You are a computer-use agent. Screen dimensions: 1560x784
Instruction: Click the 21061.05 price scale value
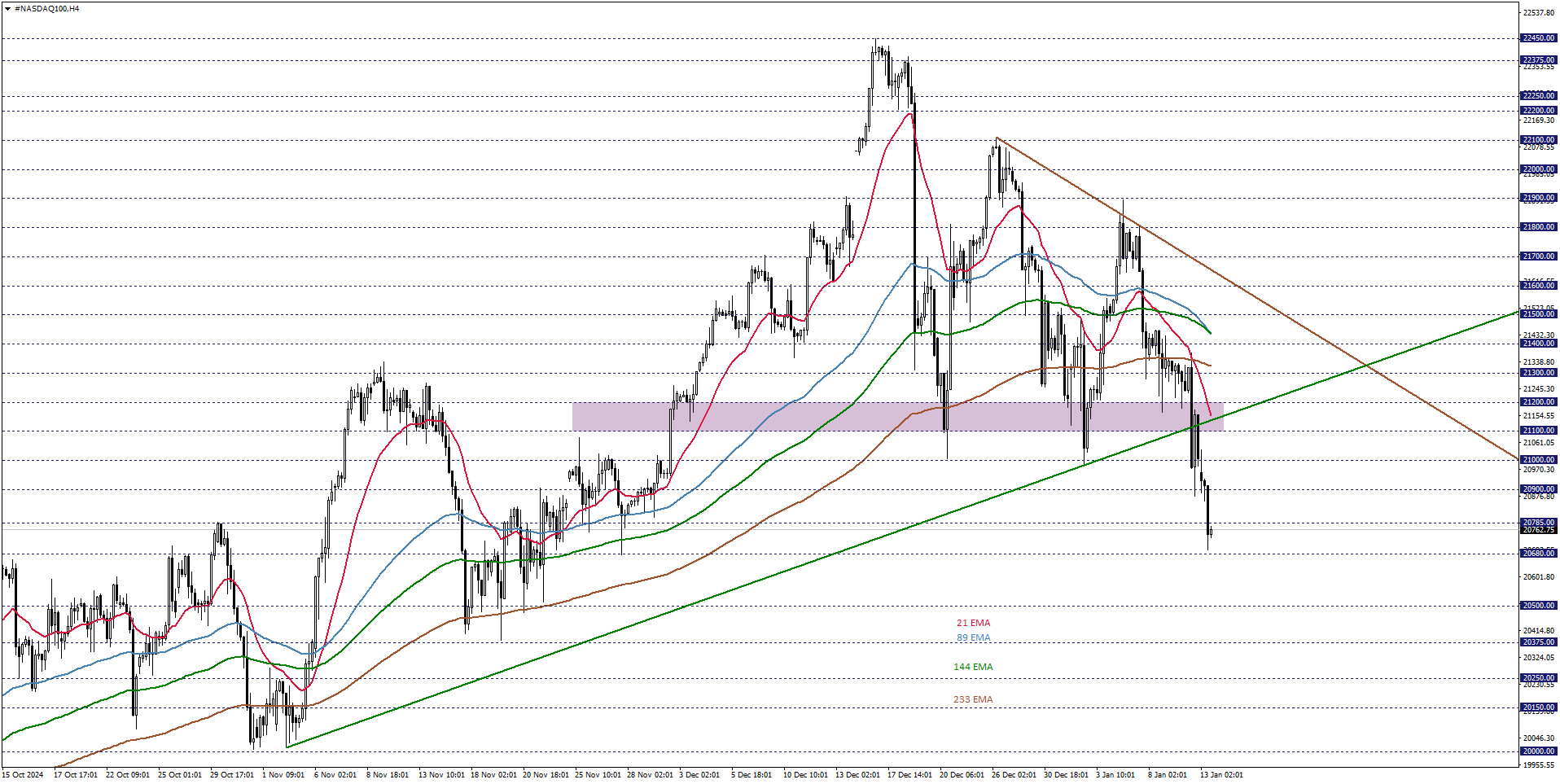coord(1538,443)
